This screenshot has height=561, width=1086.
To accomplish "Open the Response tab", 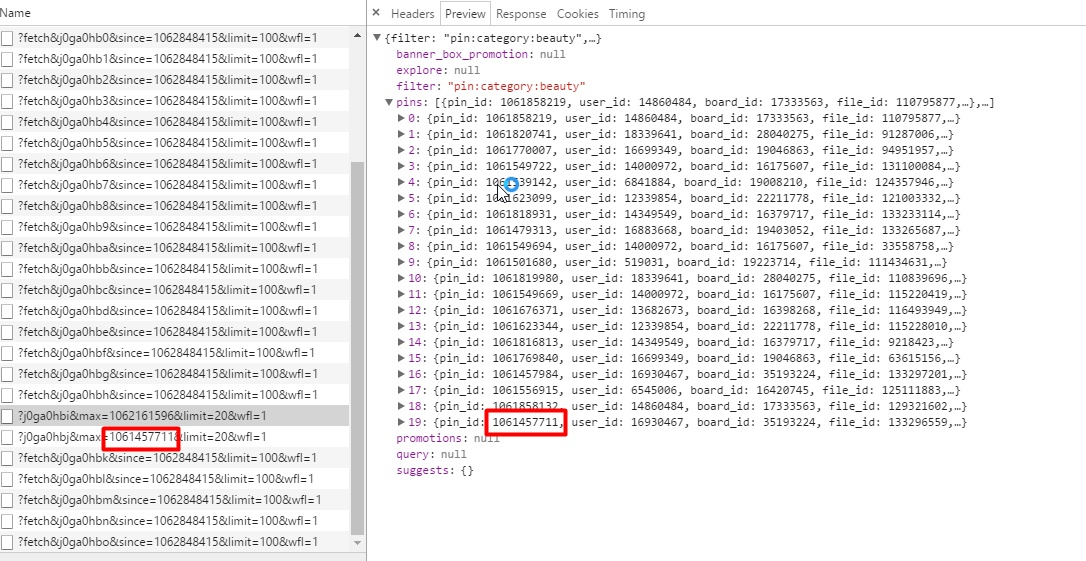I will (521, 14).
